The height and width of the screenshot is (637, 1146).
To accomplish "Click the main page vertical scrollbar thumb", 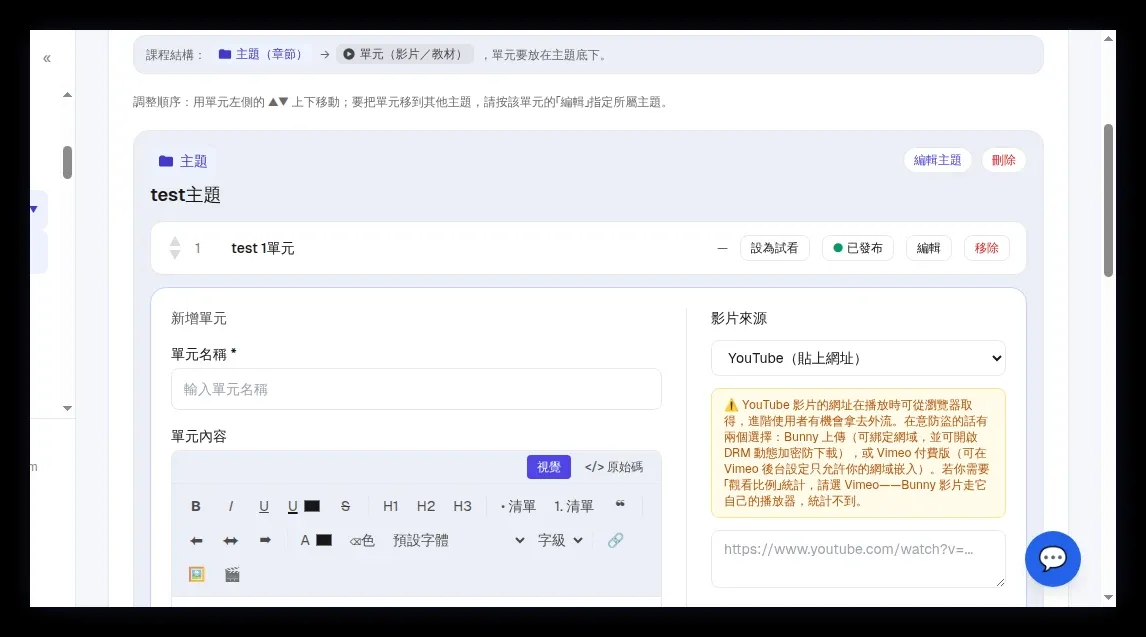I will [x=1109, y=200].
